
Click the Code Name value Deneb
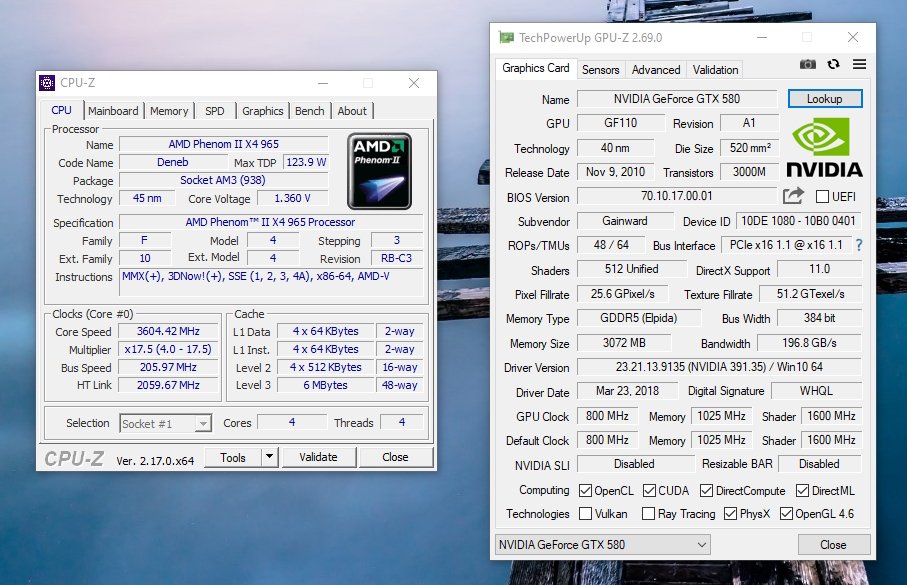[173, 162]
